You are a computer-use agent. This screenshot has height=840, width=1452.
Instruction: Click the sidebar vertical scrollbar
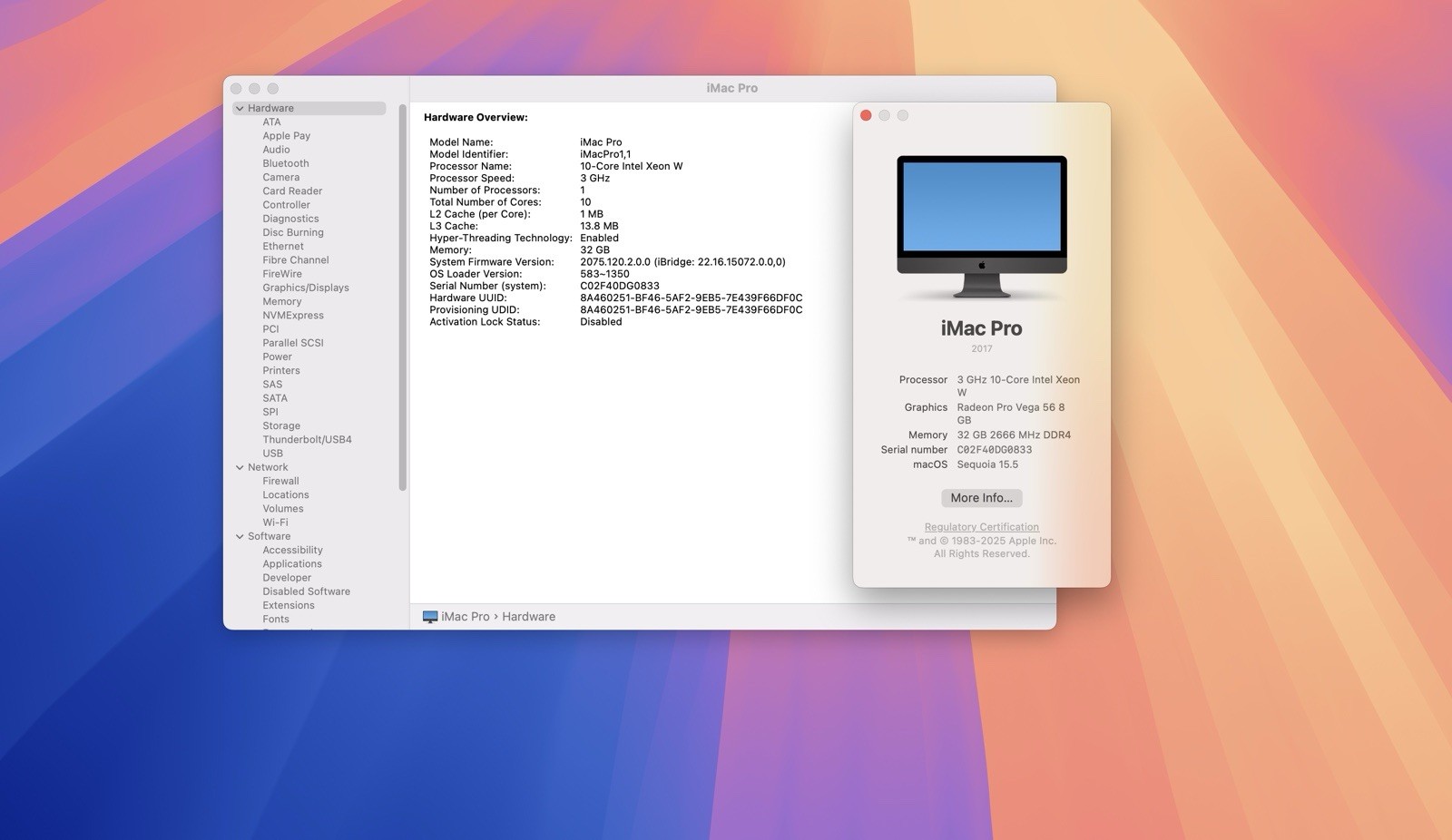(402, 298)
